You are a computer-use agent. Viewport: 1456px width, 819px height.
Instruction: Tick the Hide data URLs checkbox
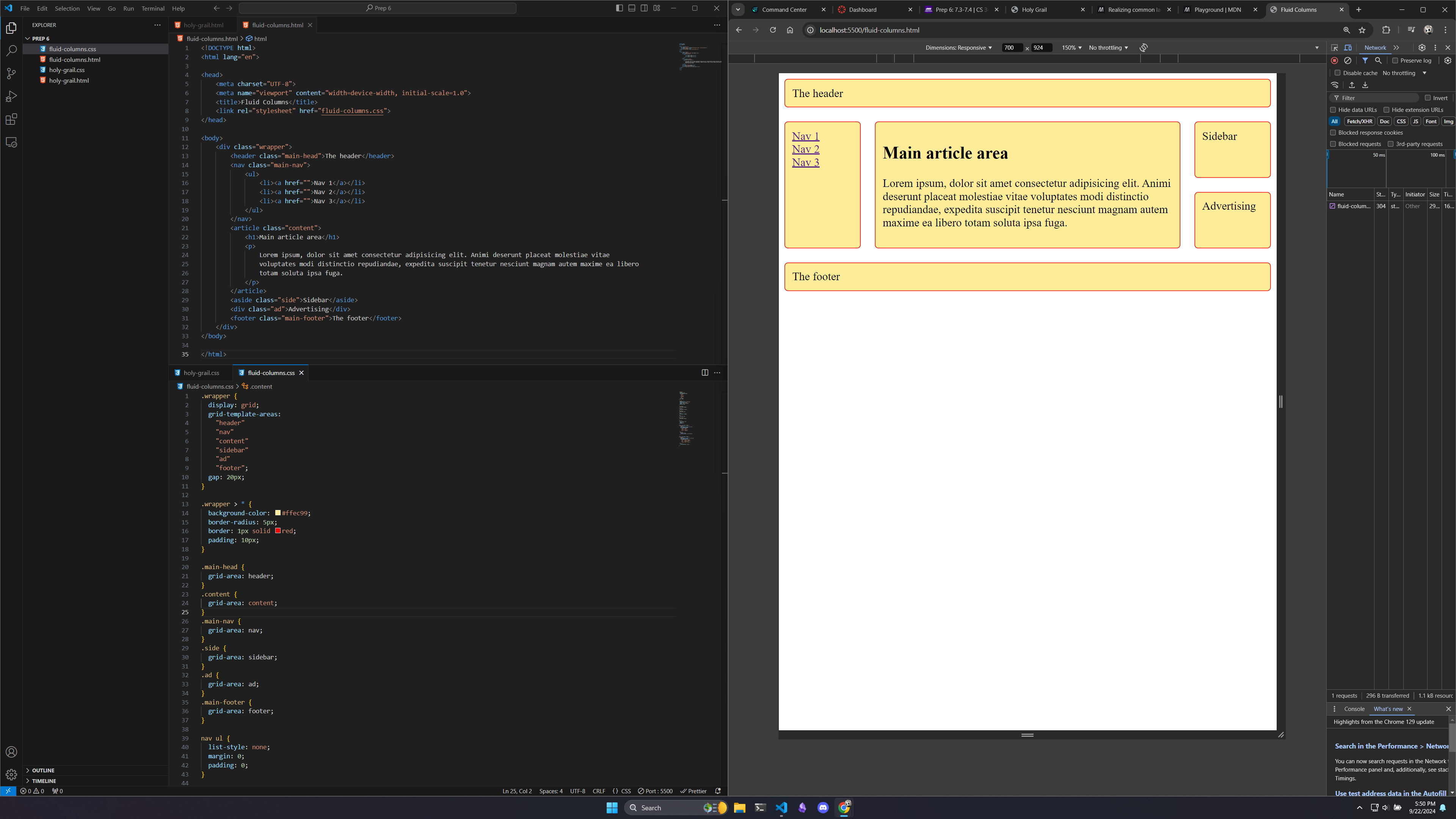coord(1334,110)
